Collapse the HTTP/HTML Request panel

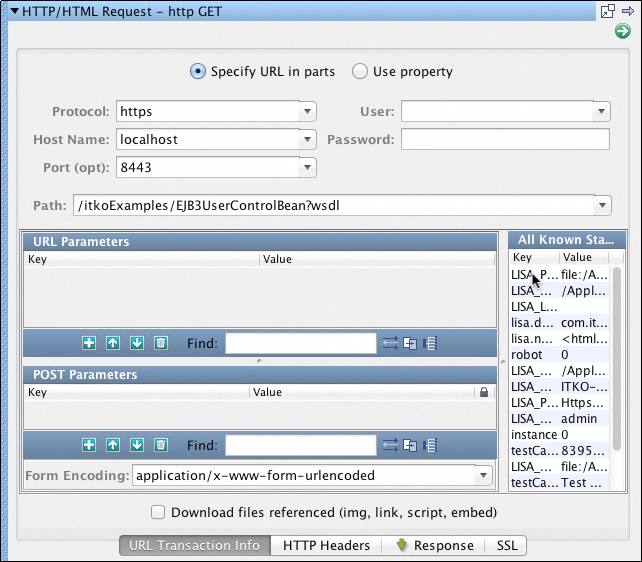click(15, 12)
